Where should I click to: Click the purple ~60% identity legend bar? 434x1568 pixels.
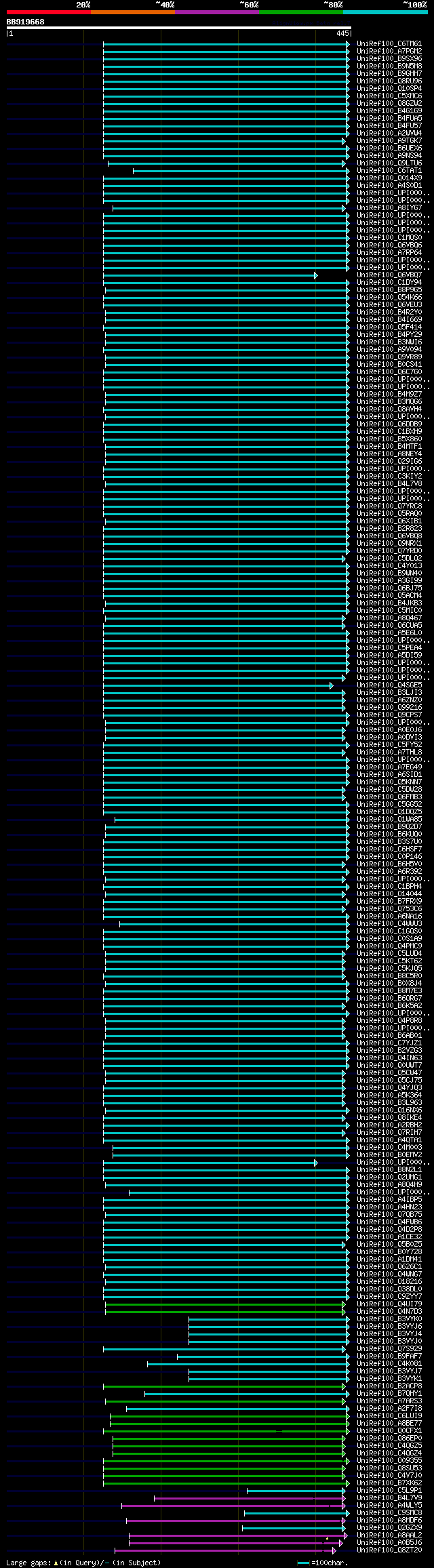216,12
